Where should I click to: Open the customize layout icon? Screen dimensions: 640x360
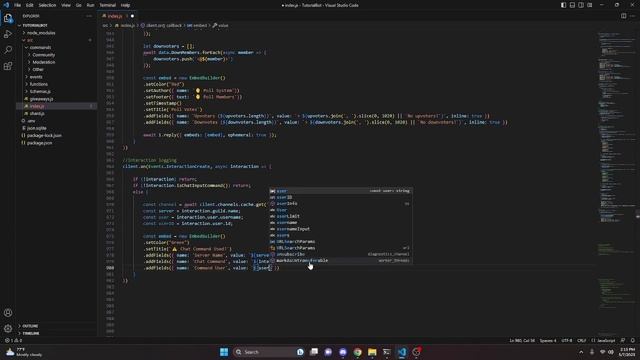click(x=590, y=5)
